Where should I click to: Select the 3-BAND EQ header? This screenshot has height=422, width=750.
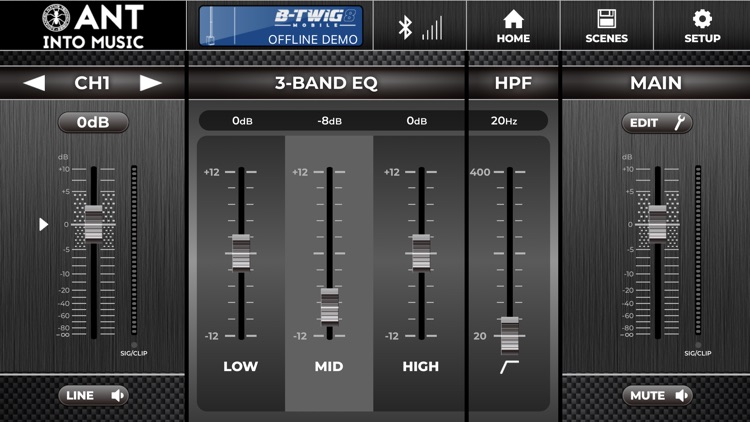[326, 83]
